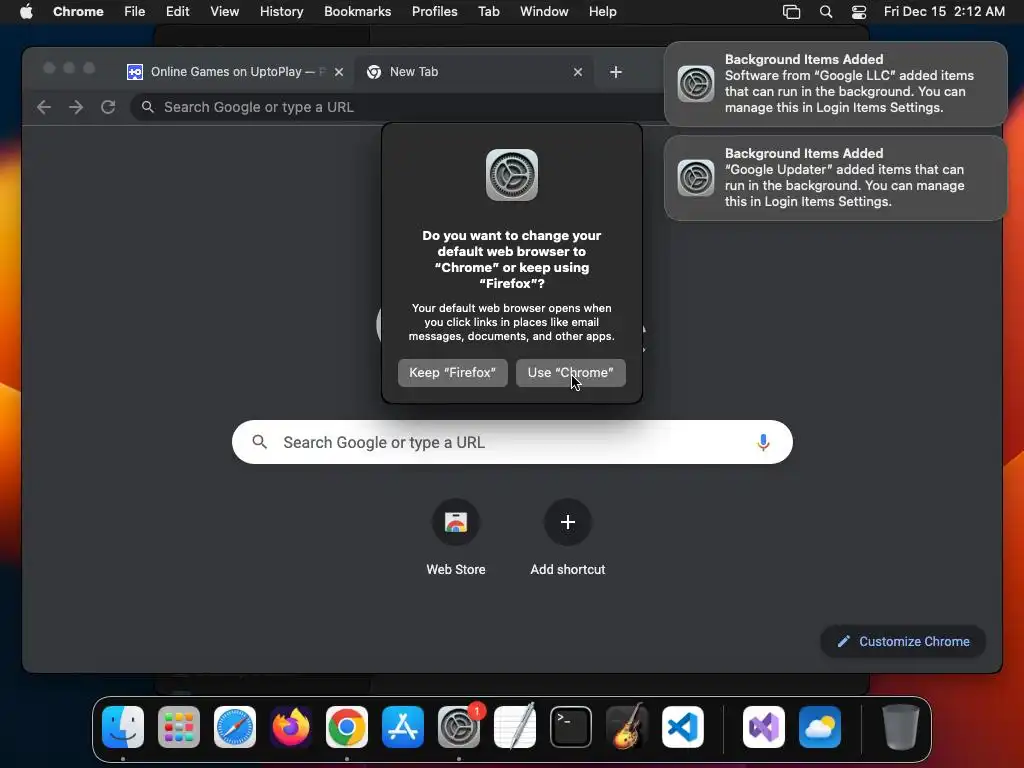Focus the center Google search box
Image resolution: width=1024 pixels, height=768 pixels.
(x=512, y=442)
